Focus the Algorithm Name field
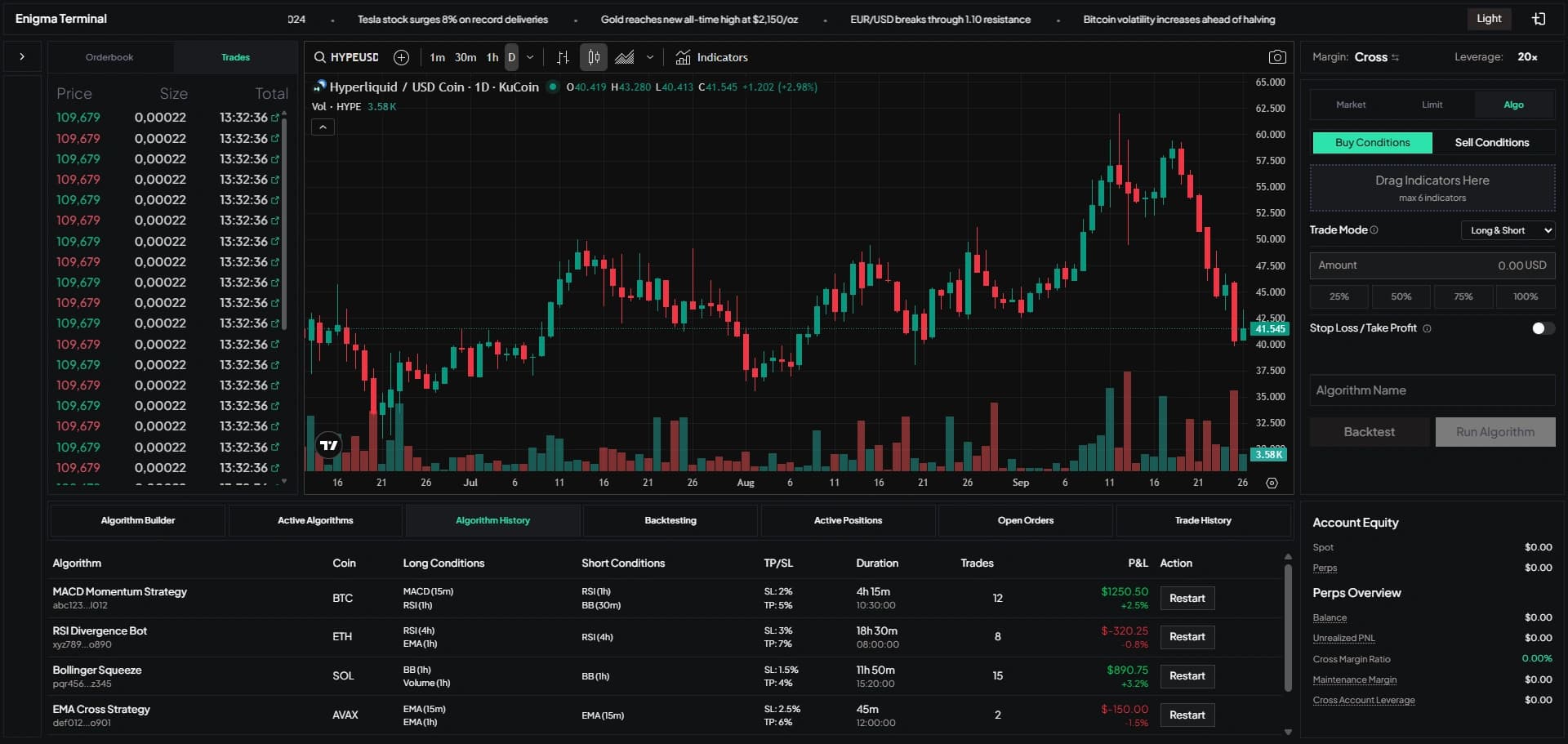The image size is (1568, 744). pyautogui.click(x=1432, y=390)
